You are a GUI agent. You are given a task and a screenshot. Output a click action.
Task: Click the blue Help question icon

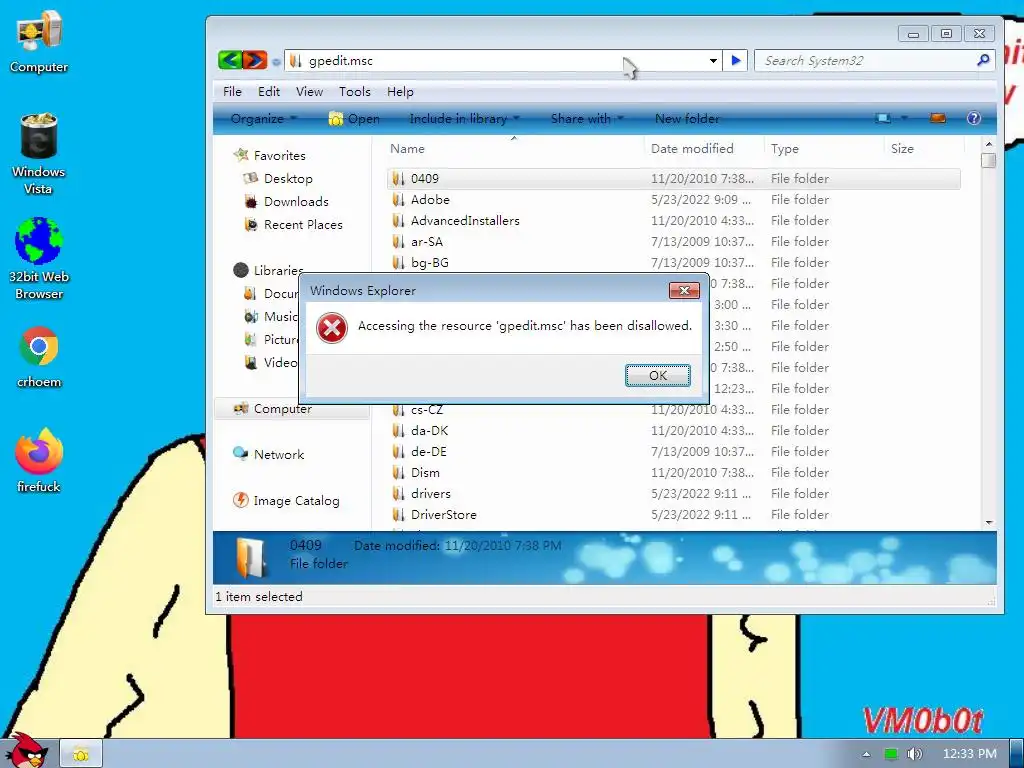974,118
